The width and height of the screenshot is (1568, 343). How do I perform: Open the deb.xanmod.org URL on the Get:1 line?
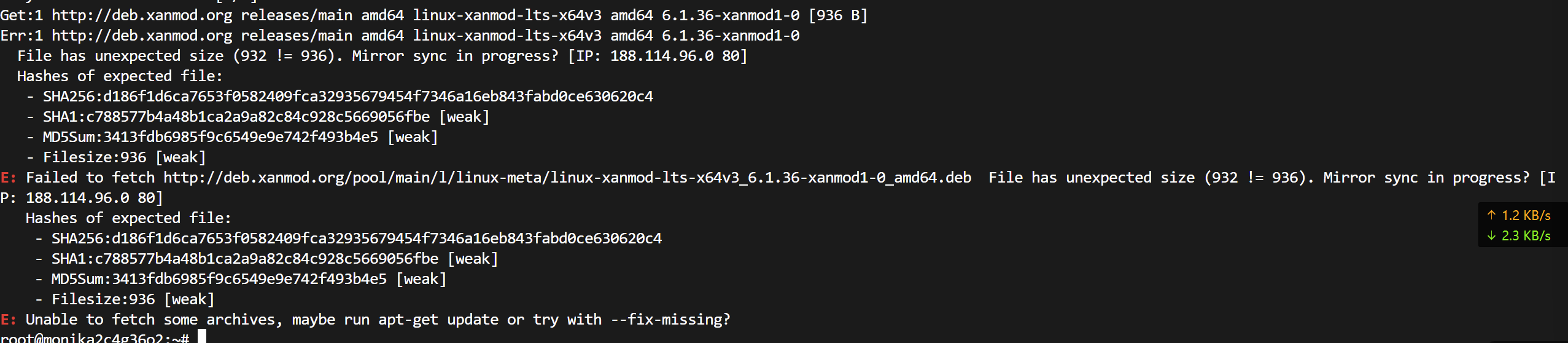click(142, 15)
